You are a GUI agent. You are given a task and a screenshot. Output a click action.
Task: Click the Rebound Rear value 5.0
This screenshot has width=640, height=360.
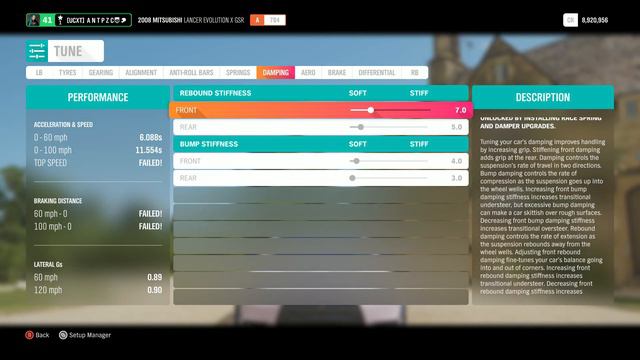tap(456, 127)
